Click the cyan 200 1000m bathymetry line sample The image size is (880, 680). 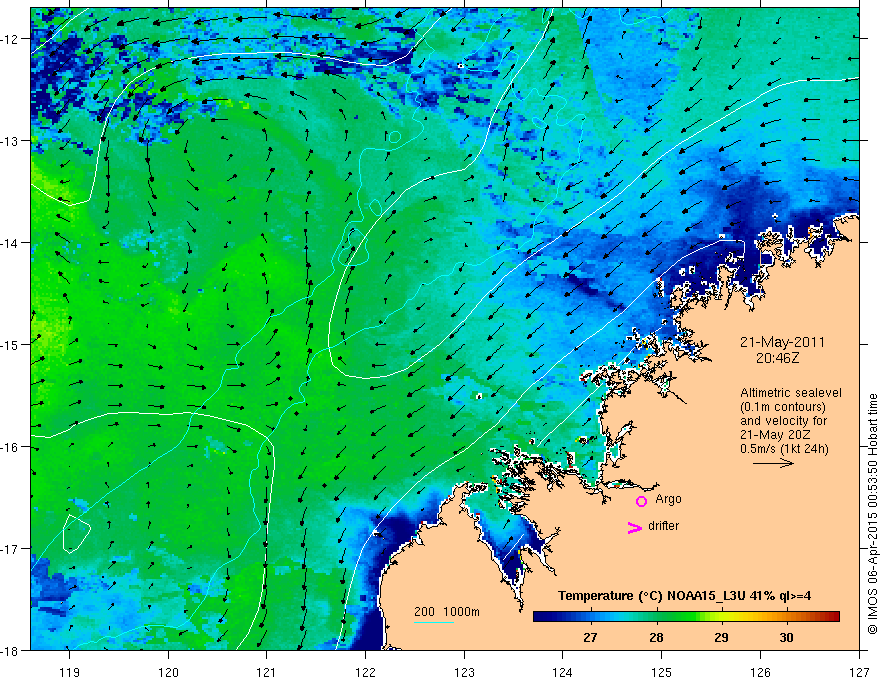[x=434, y=622]
